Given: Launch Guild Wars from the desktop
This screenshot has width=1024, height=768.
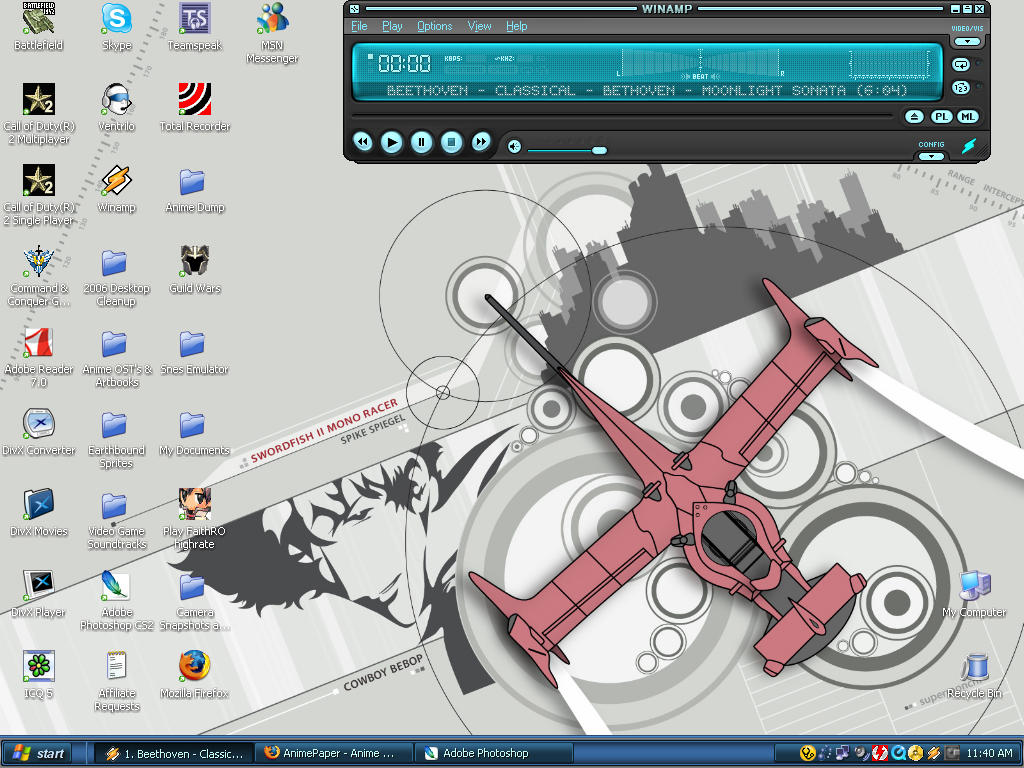Looking at the screenshot, I should point(195,269).
